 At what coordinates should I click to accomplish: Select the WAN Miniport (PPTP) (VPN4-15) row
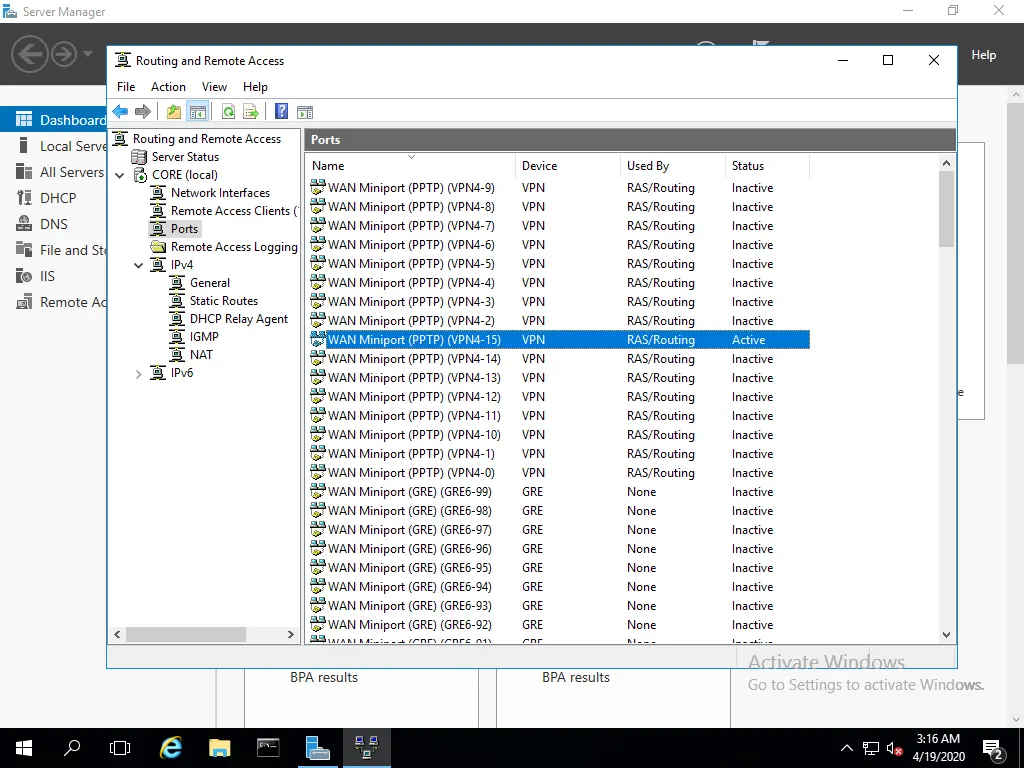pyautogui.click(x=559, y=340)
